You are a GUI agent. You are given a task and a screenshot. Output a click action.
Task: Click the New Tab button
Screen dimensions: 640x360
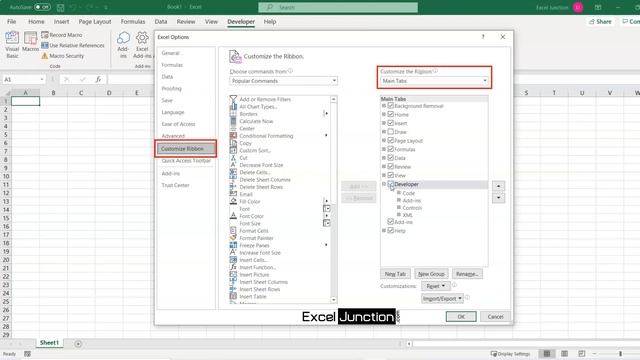[x=395, y=274]
